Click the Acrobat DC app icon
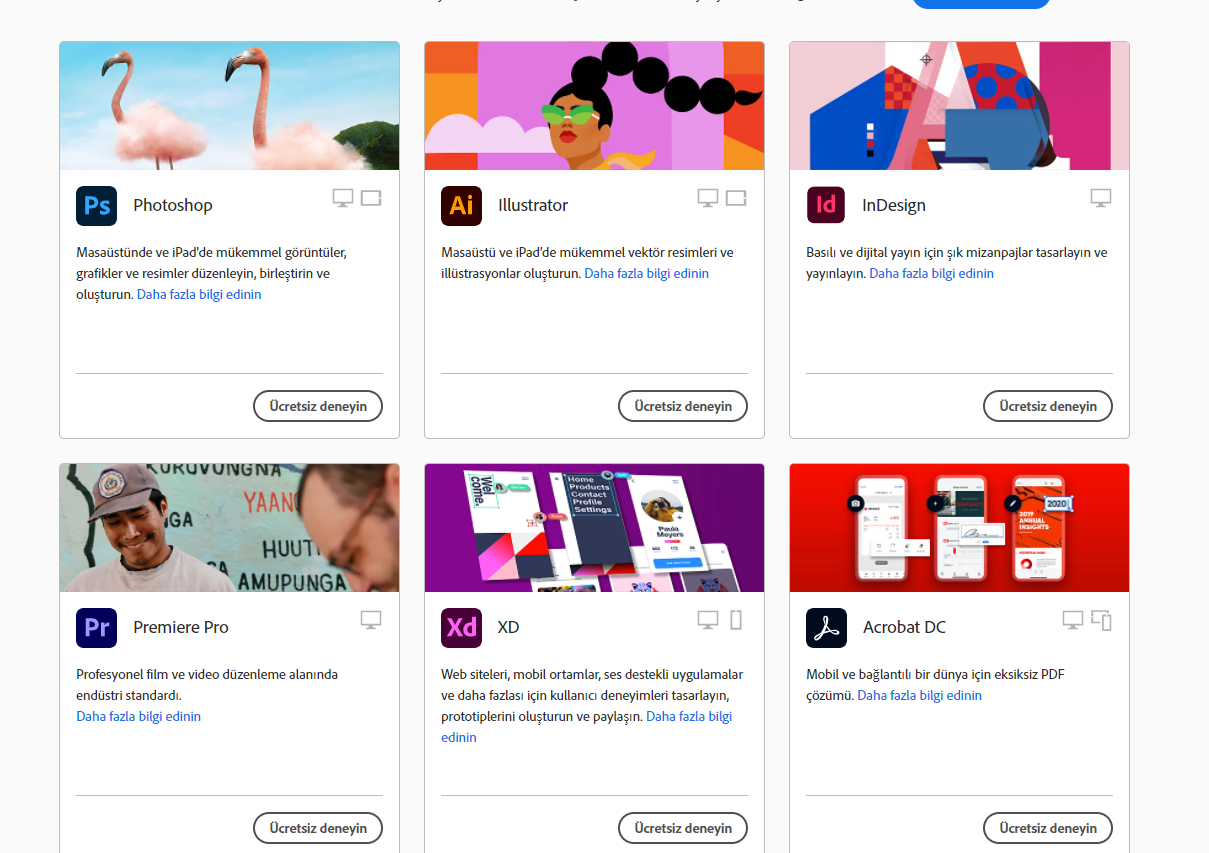The height and width of the screenshot is (853, 1209). (826, 627)
